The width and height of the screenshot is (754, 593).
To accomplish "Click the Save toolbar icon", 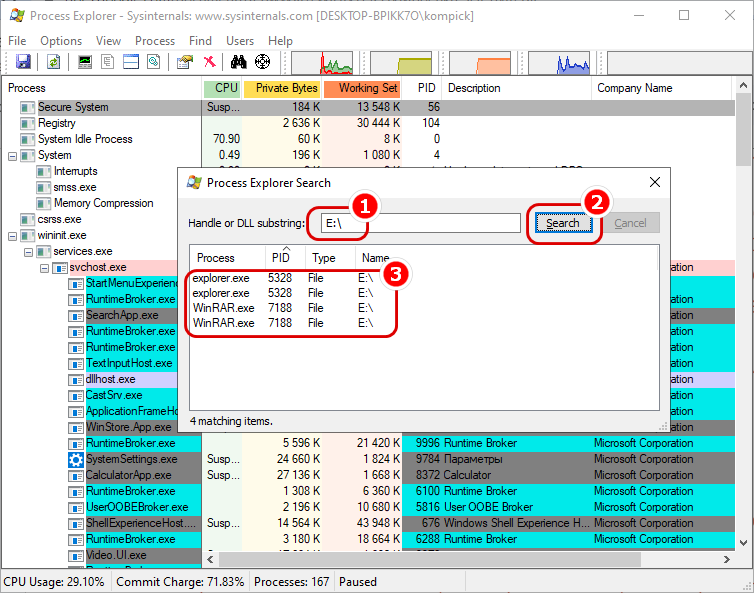I will pyautogui.click(x=23, y=62).
